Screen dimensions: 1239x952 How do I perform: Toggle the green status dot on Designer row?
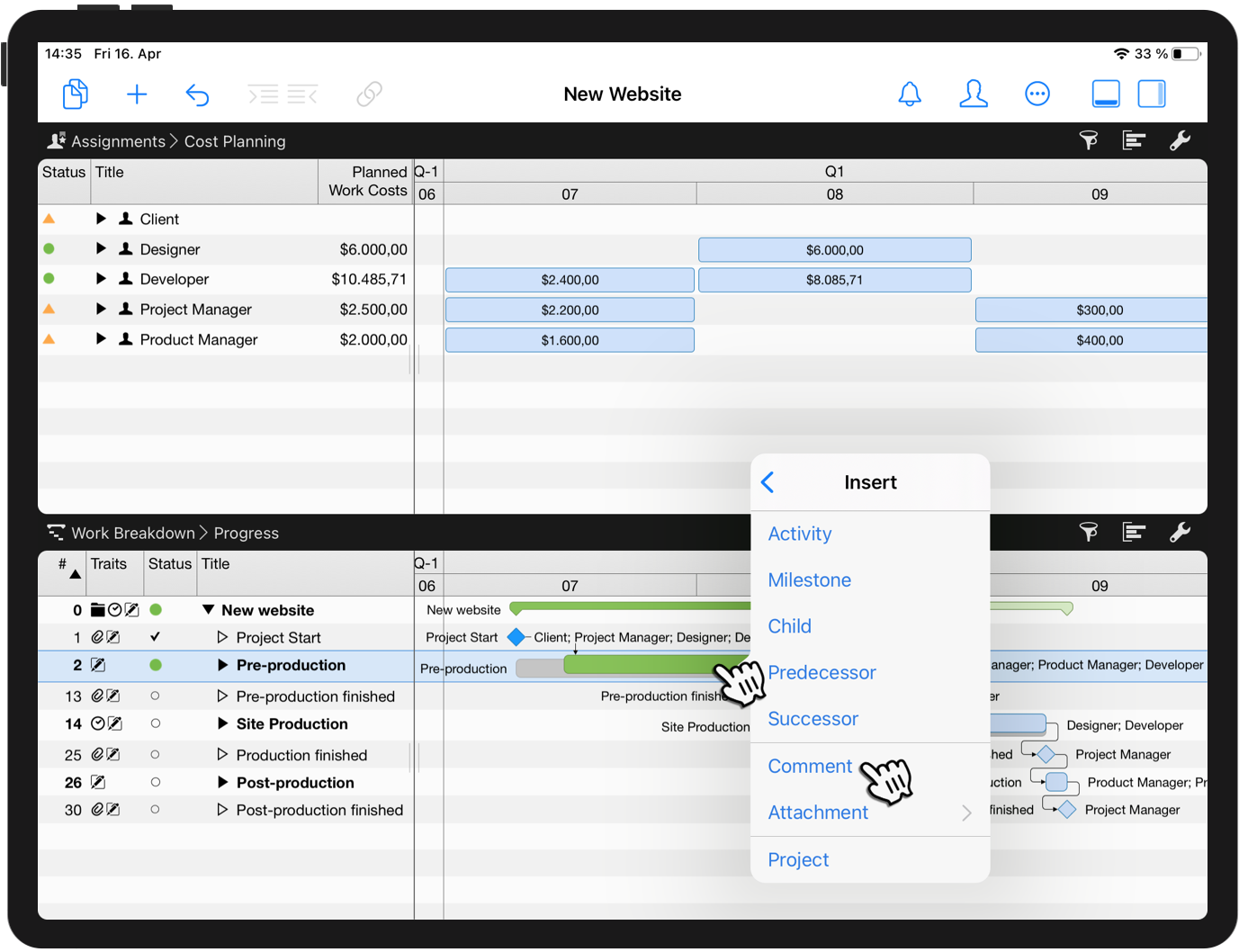tap(49, 249)
